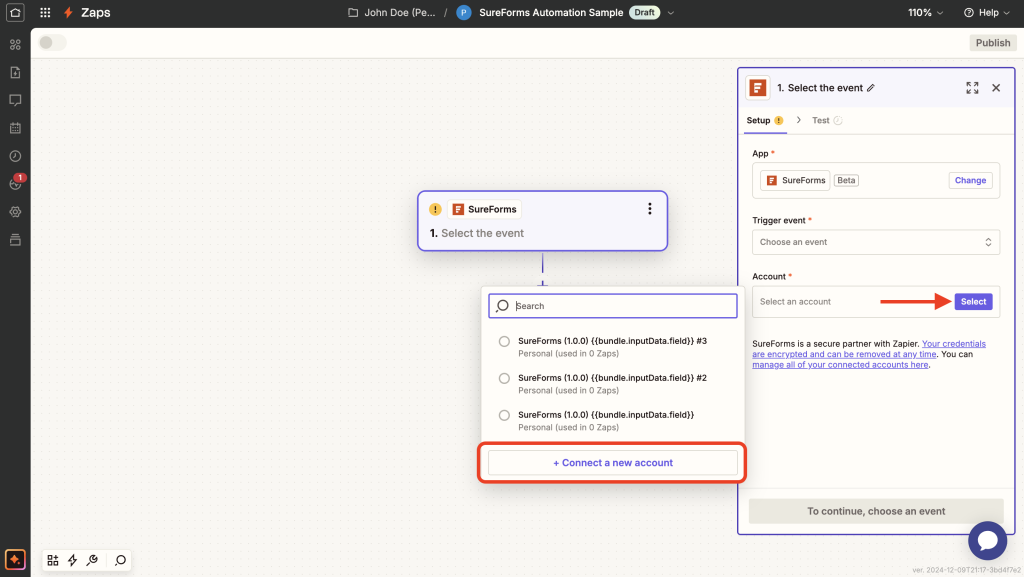The width and height of the screenshot is (1024, 577).
Task: Open the Draft status chevron
Action: coord(668,13)
